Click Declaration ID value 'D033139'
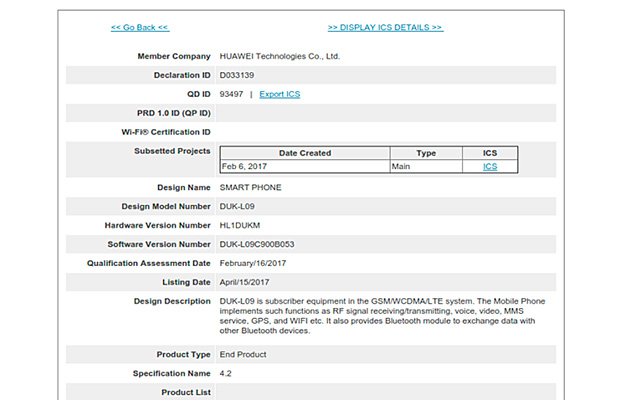The image size is (620, 400). click(x=237, y=75)
